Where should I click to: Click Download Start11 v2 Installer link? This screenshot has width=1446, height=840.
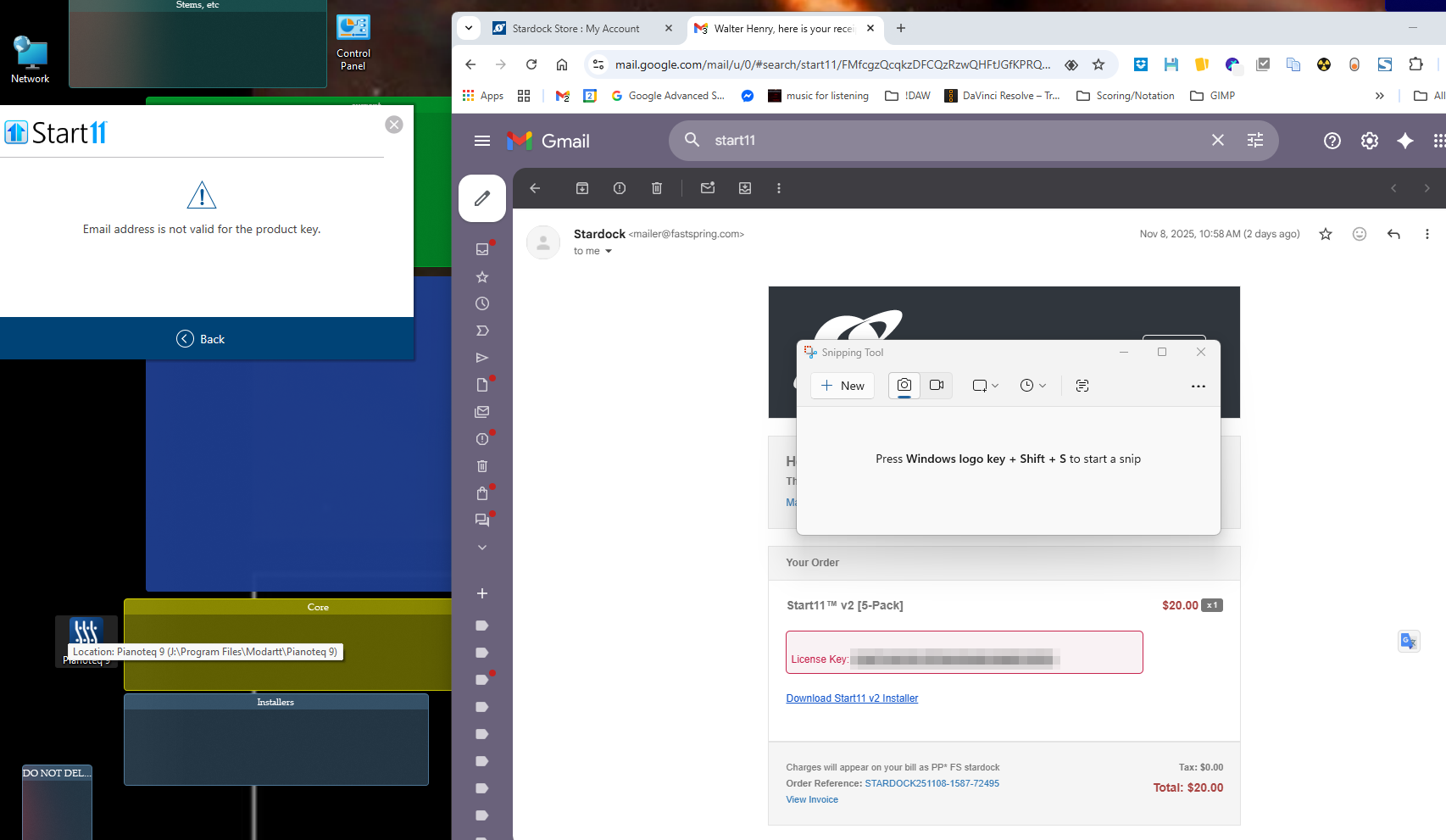coord(852,698)
